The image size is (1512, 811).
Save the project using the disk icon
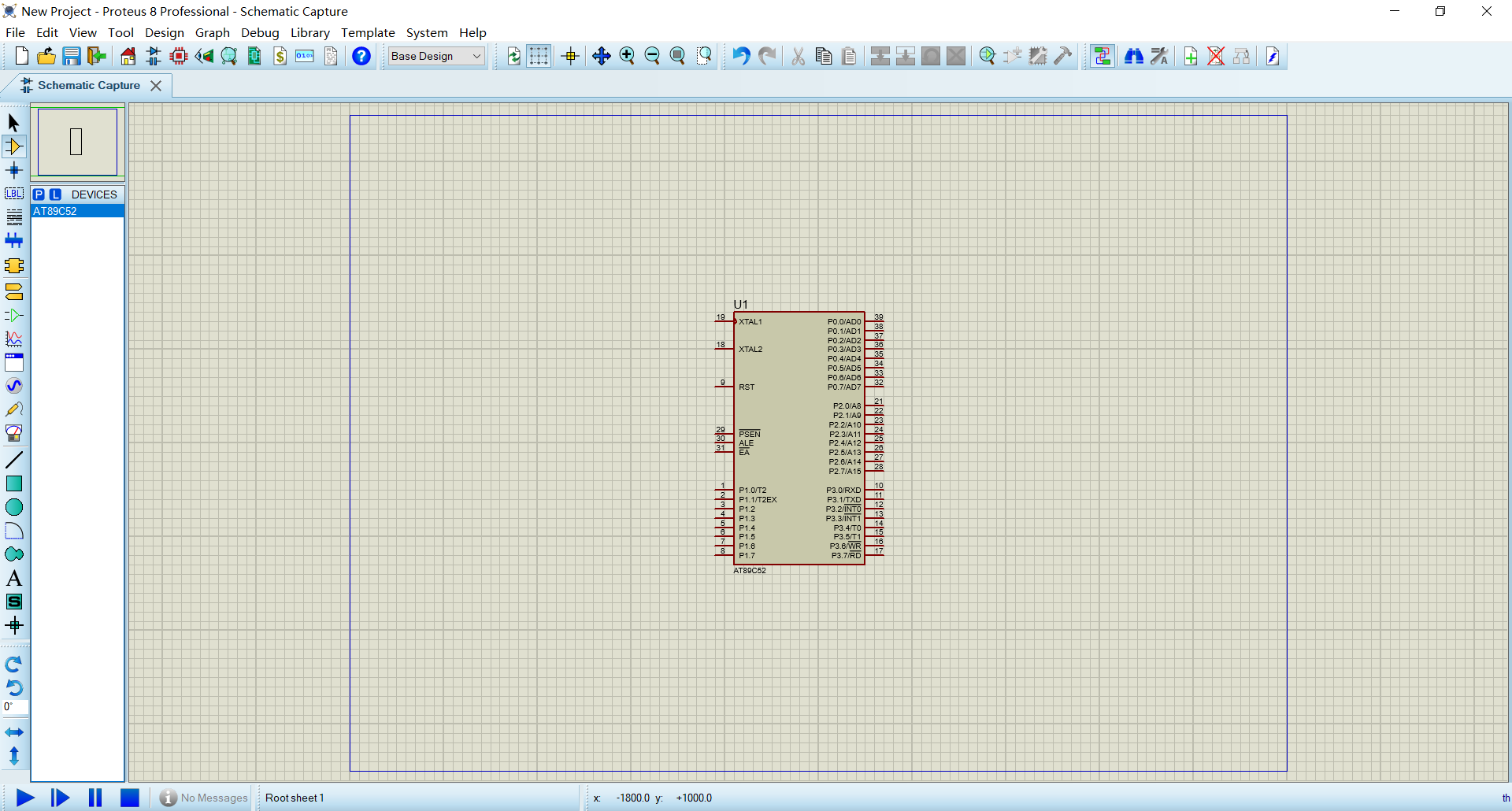72,56
